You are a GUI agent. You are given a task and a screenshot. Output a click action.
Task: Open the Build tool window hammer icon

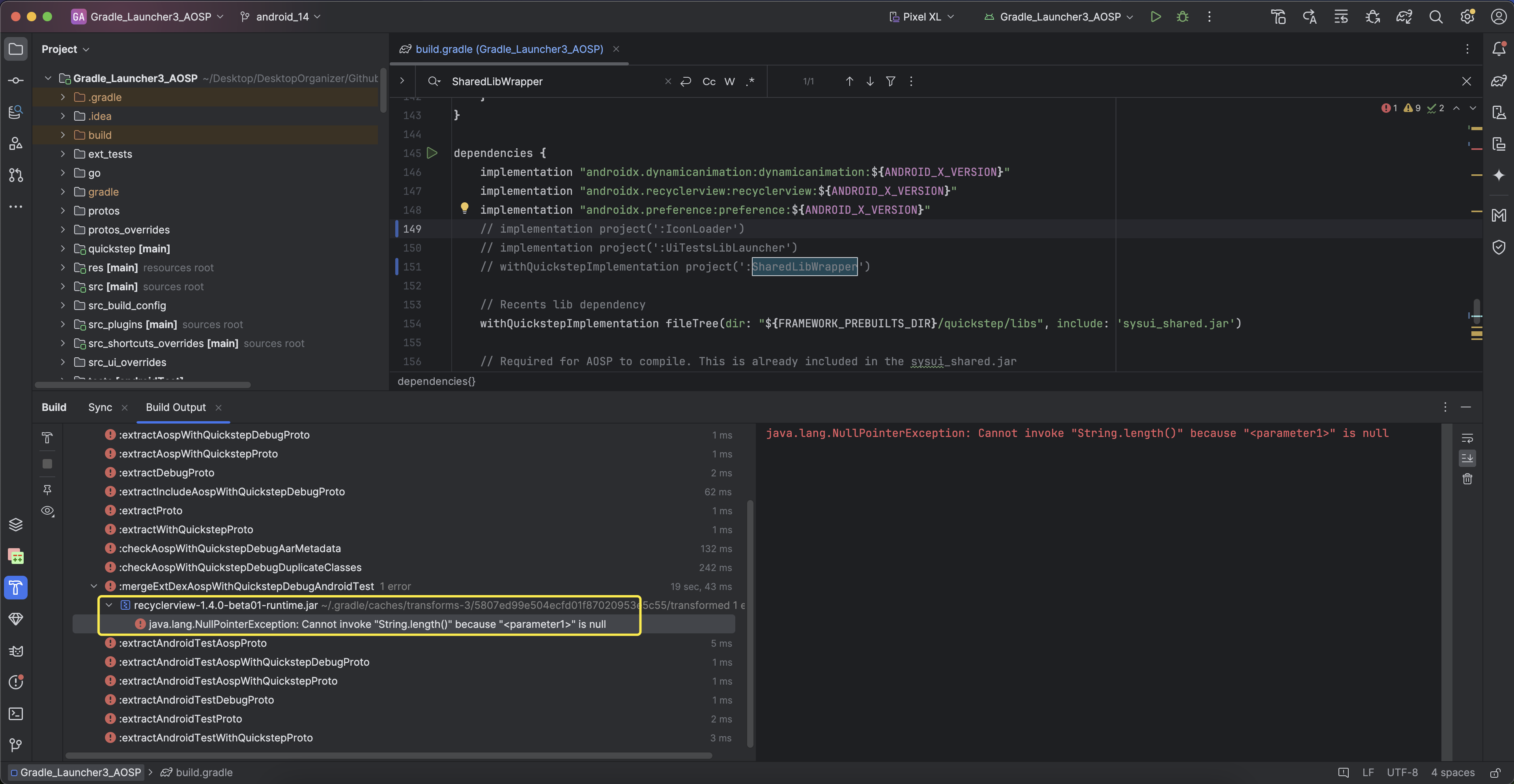16,587
